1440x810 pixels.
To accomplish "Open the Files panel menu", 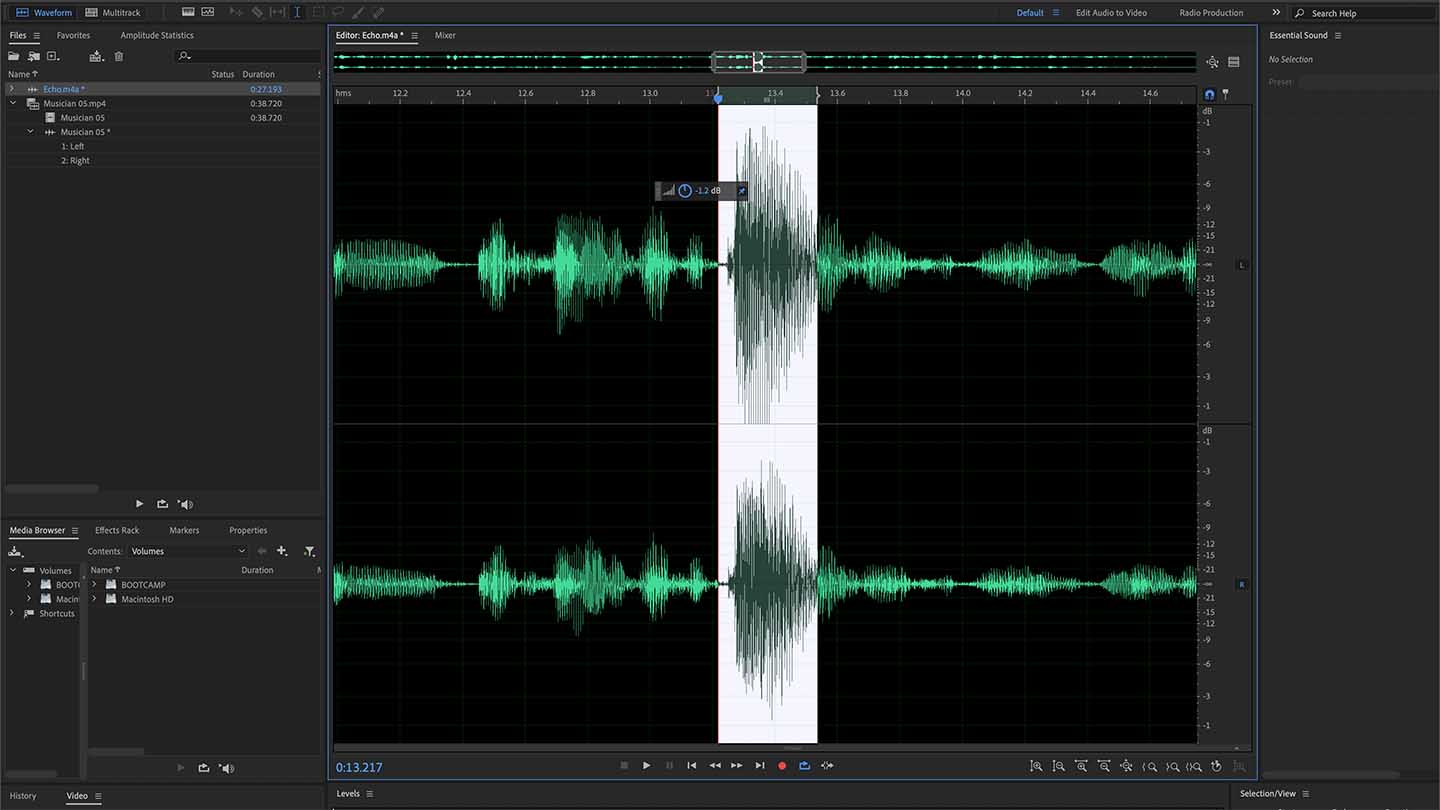I will pyautogui.click(x=37, y=35).
